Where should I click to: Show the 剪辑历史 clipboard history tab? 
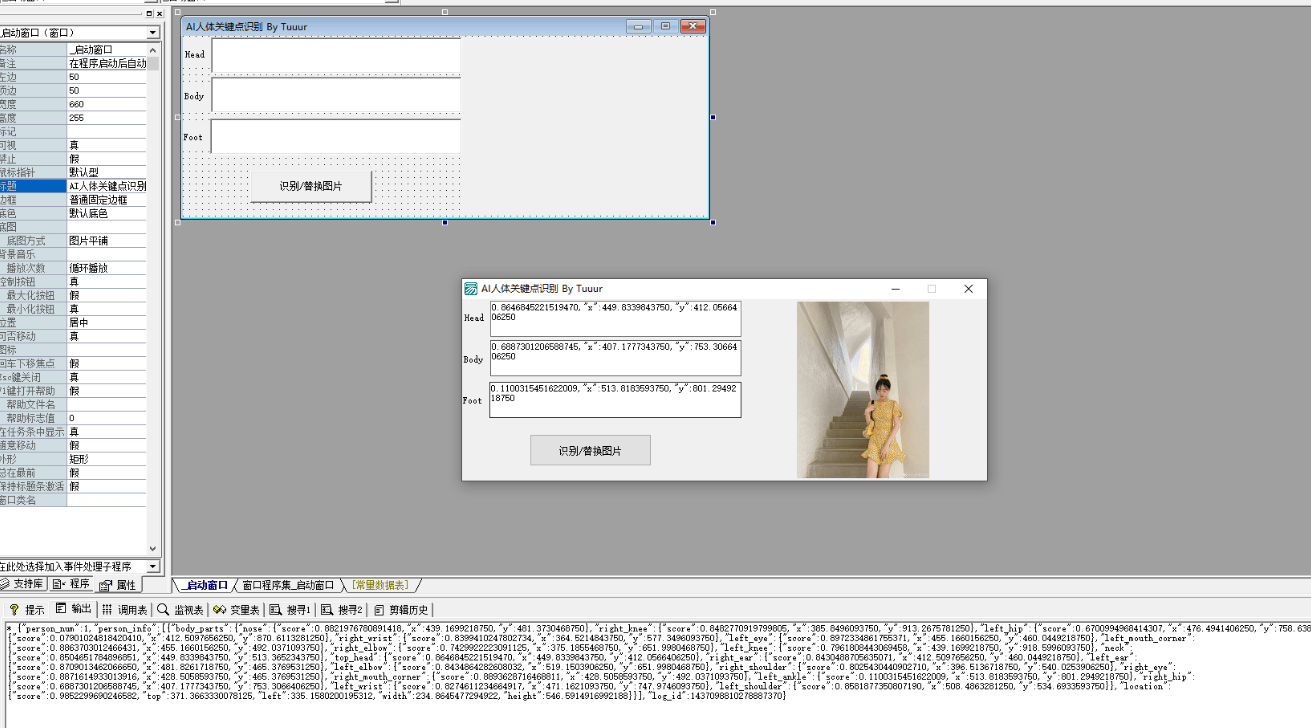tap(402, 609)
